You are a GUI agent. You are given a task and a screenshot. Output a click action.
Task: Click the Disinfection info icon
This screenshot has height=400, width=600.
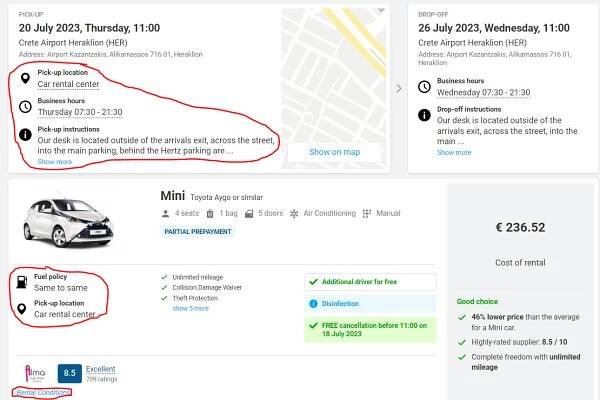[313, 304]
